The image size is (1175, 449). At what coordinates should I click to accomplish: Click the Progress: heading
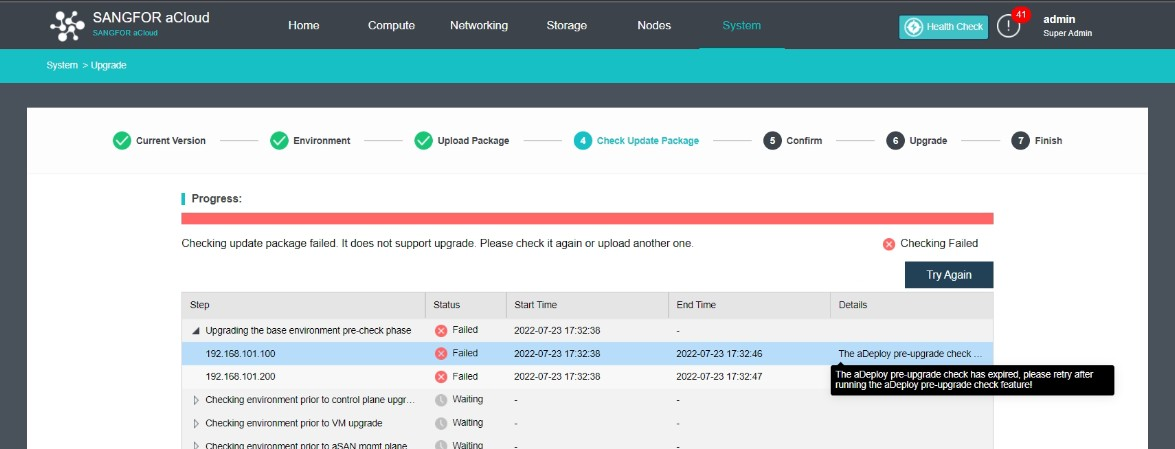coord(217,199)
